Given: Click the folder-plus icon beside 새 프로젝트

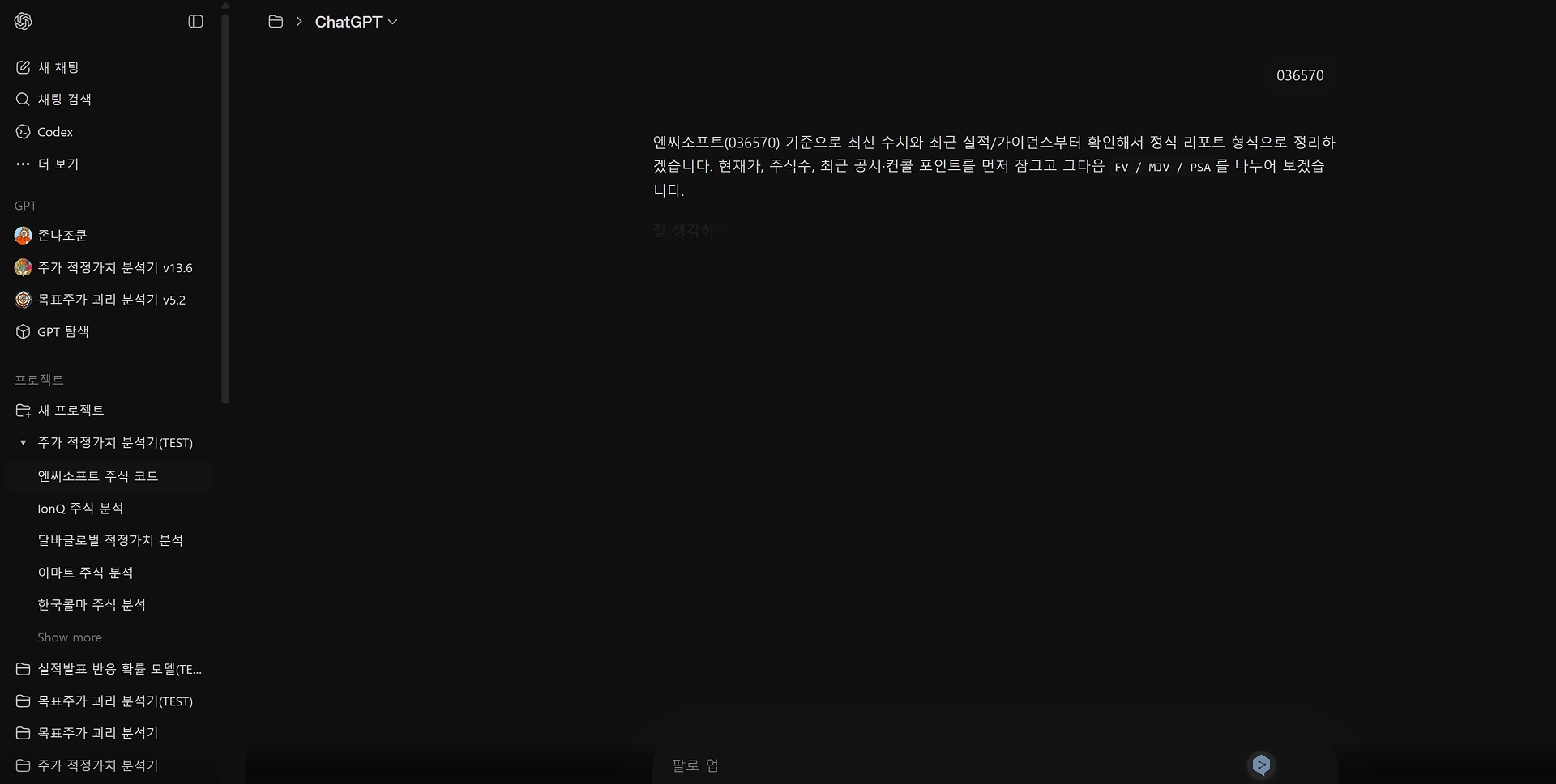Looking at the screenshot, I should pos(23,411).
